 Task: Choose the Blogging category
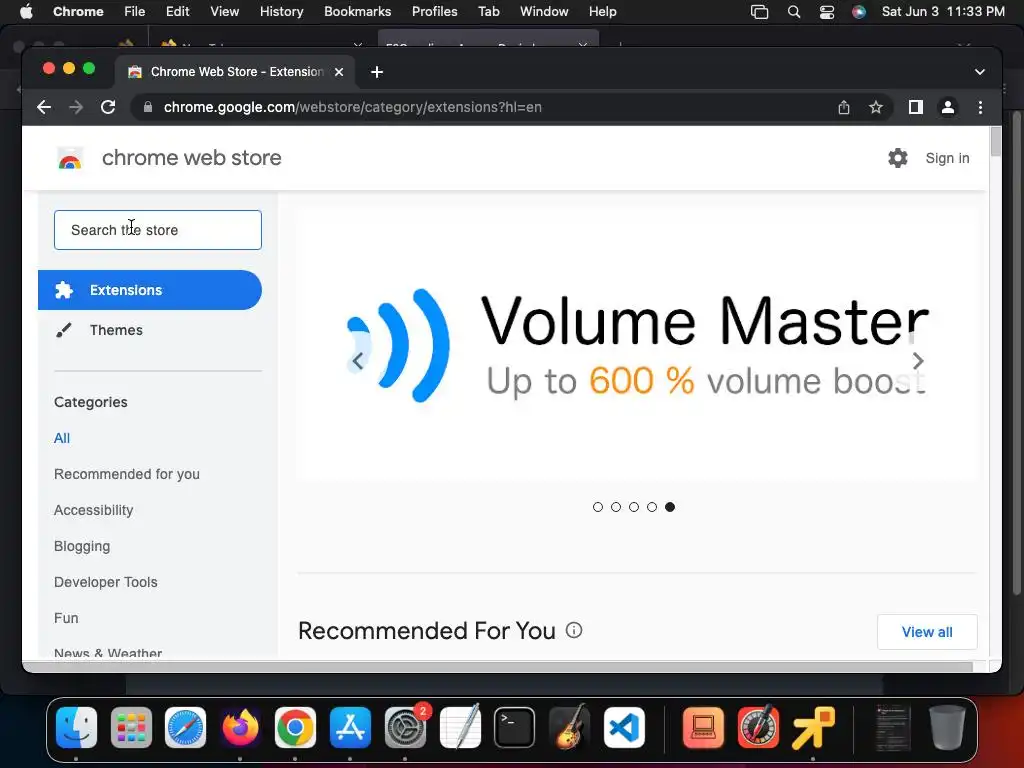[x=82, y=546]
